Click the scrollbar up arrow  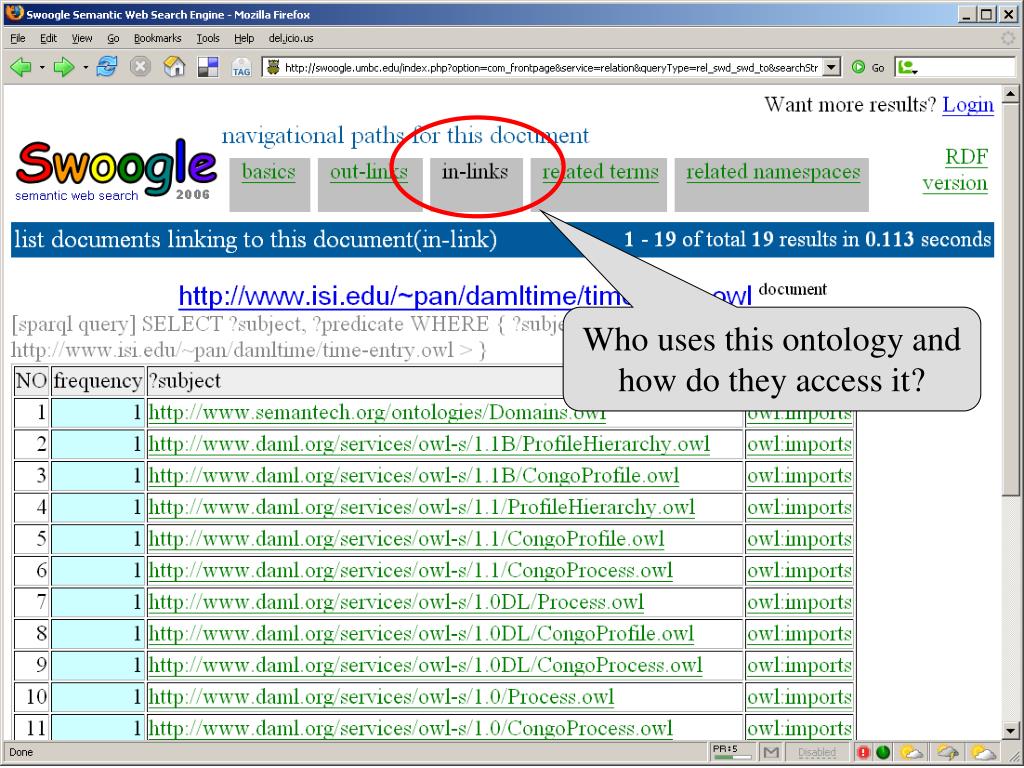click(x=1010, y=95)
